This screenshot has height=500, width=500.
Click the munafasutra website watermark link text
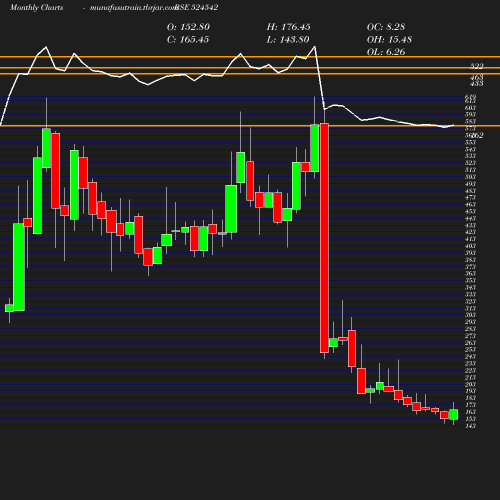point(133,8)
